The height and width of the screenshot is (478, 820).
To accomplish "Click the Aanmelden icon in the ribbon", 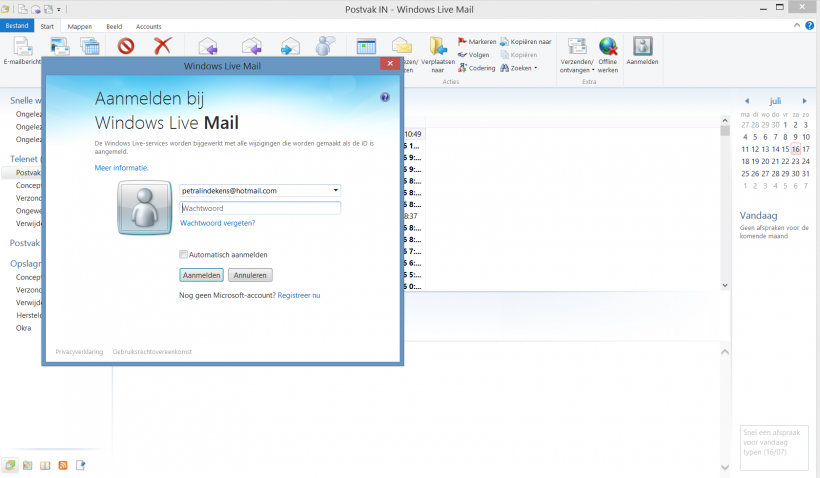I will 642,48.
